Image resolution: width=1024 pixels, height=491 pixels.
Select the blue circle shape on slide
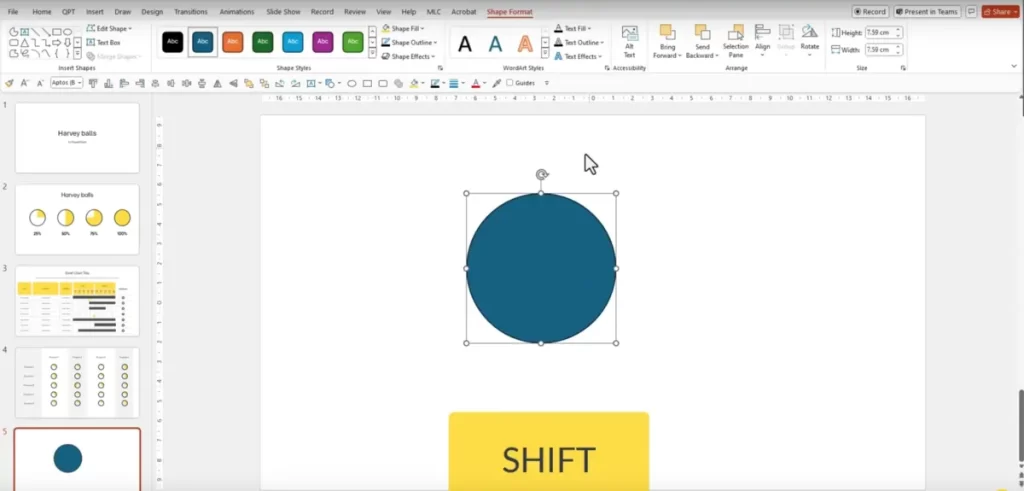pos(541,268)
